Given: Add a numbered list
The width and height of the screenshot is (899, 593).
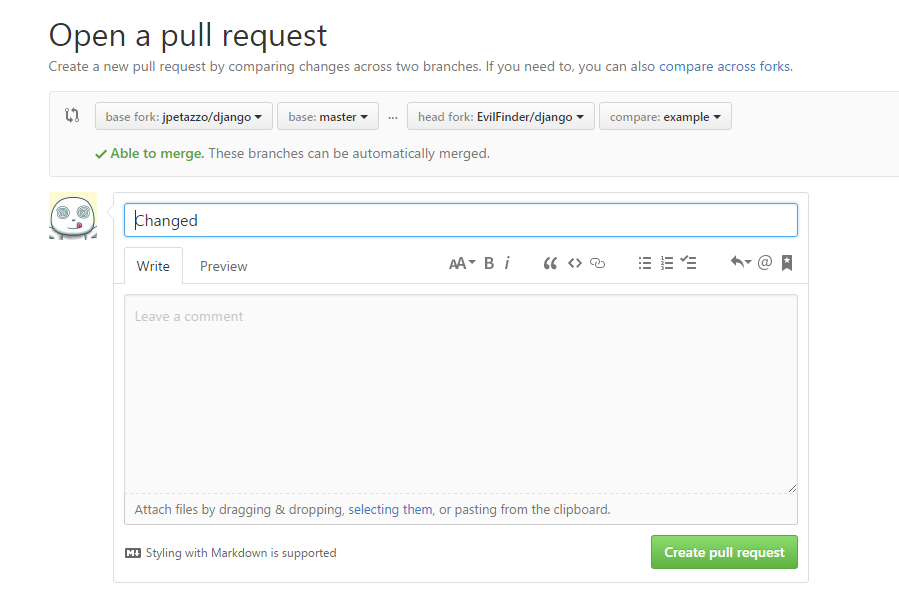Looking at the screenshot, I should tap(667, 263).
